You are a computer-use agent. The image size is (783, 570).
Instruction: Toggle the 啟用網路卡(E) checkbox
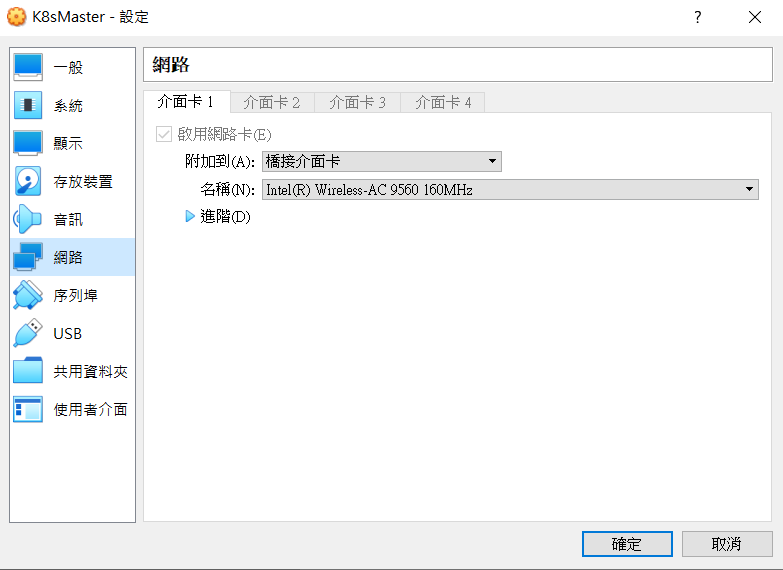coord(164,134)
